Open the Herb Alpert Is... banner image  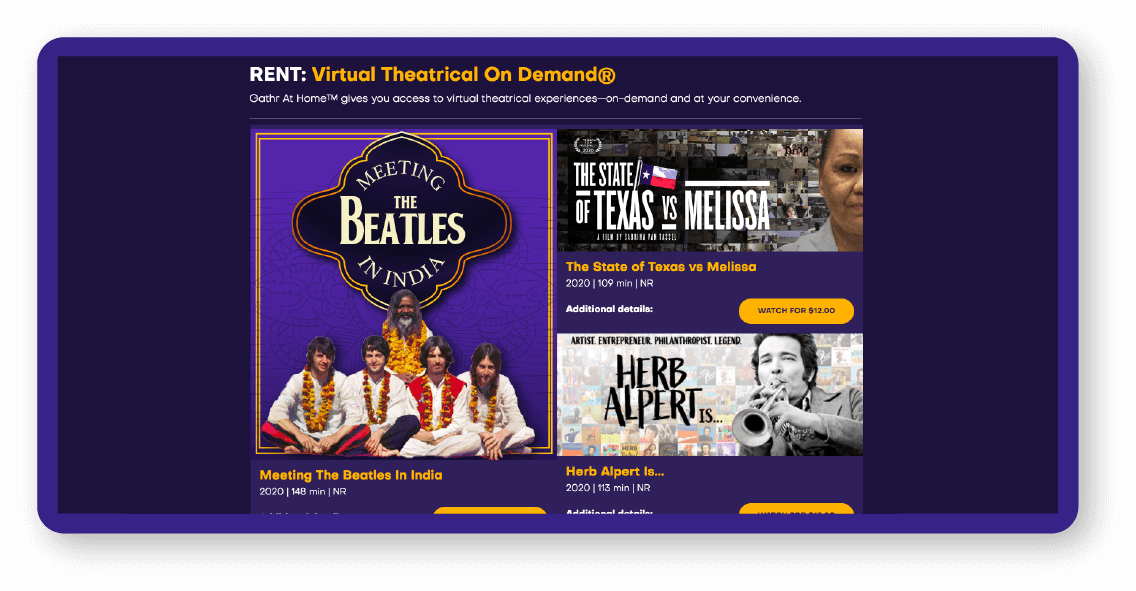[x=710, y=395]
